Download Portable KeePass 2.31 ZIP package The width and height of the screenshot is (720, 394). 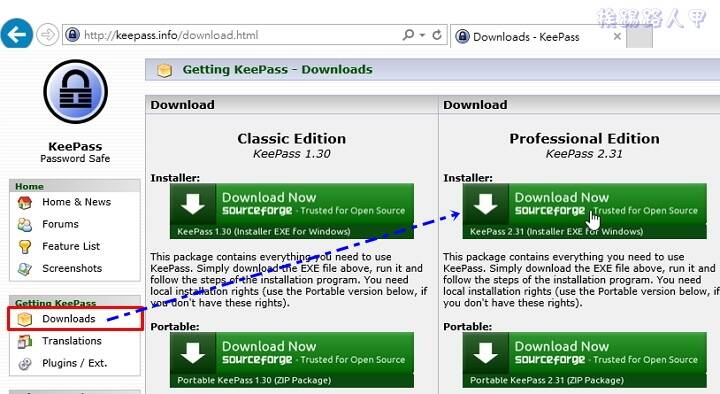[584, 360]
